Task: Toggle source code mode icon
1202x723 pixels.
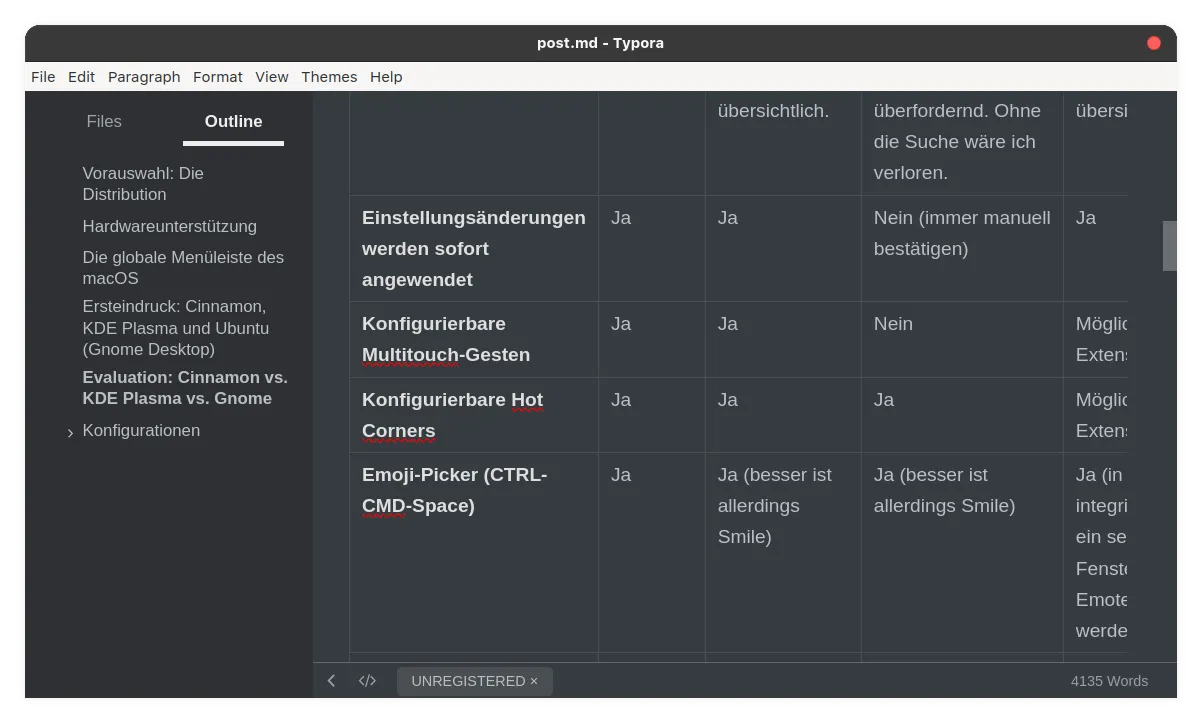Action: (x=367, y=681)
